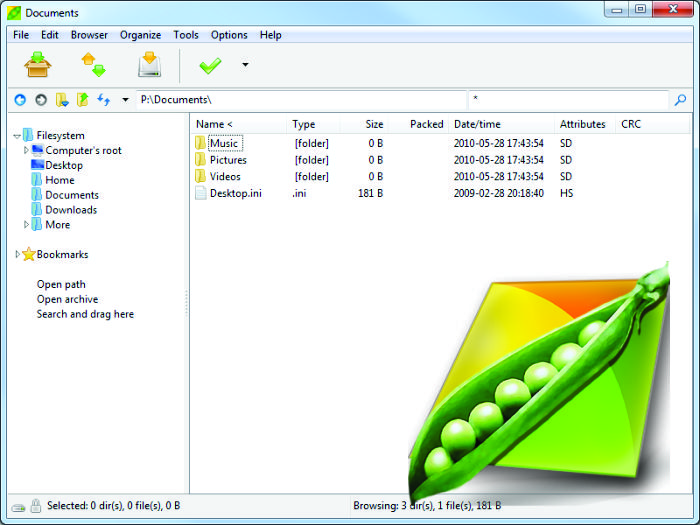This screenshot has width=700, height=525.
Task: Expand the Computer's root node
Action: tap(26, 150)
